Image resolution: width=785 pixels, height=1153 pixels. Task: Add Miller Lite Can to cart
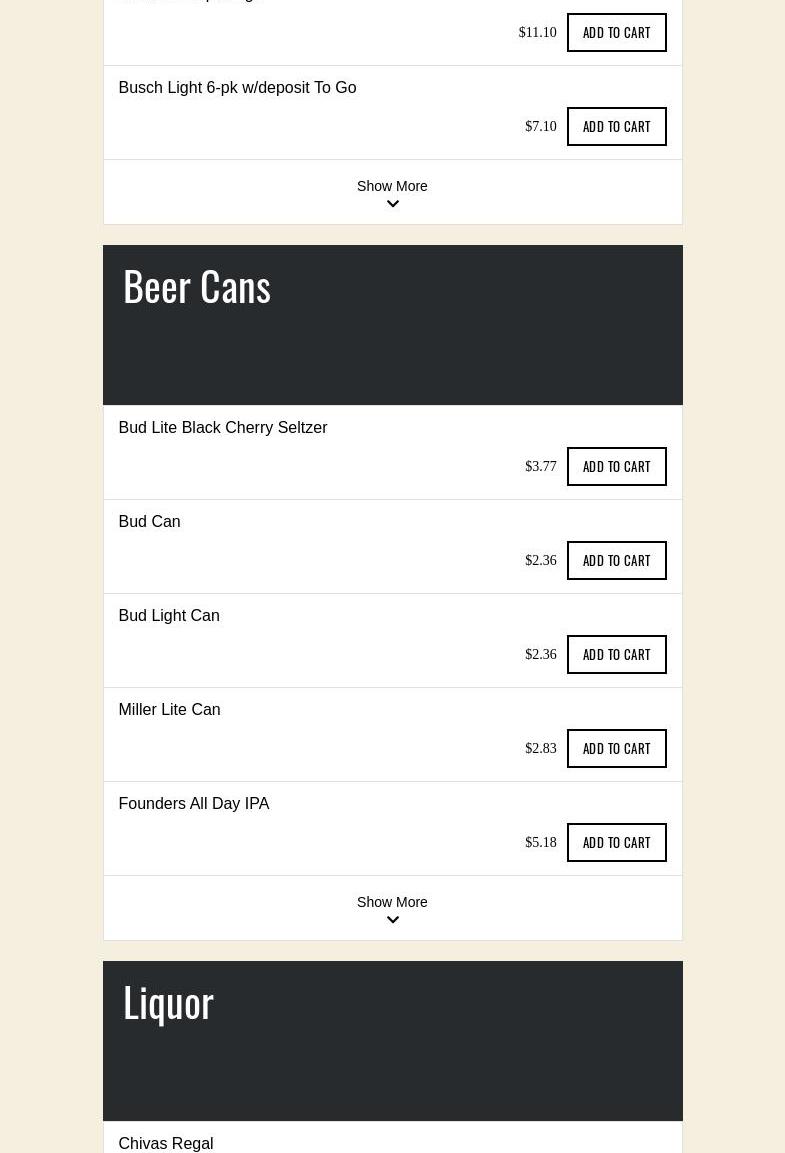coord(617,749)
